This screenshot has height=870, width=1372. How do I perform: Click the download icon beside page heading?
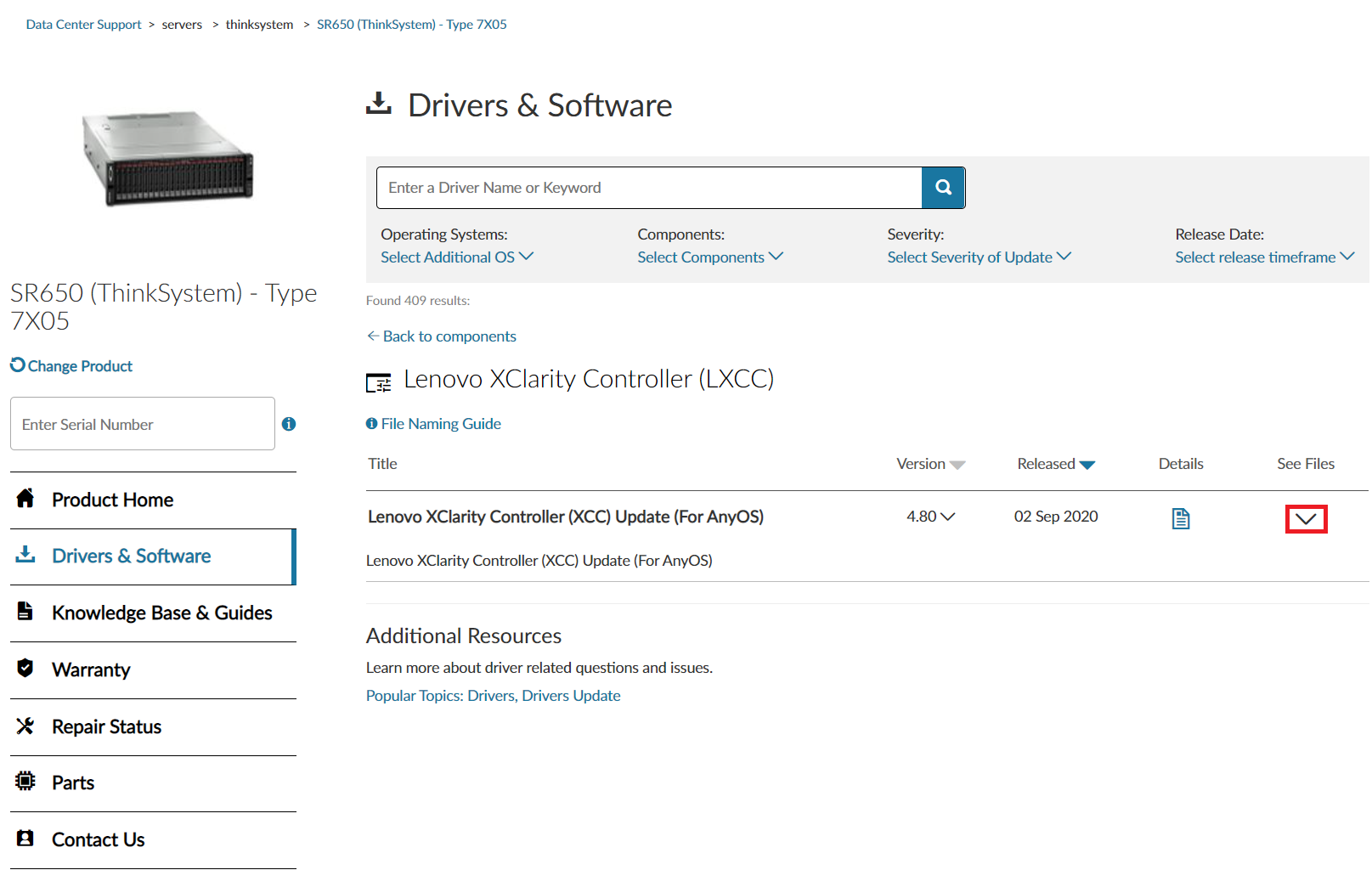click(x=379, y=104)
